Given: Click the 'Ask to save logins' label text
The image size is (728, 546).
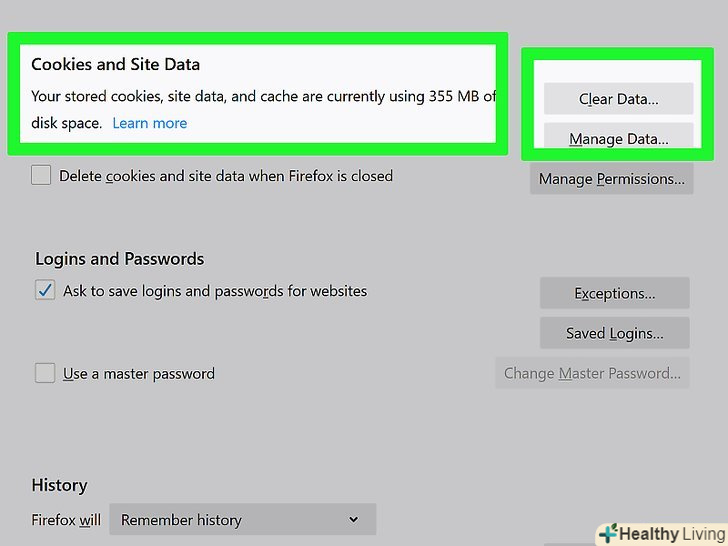Looking at the screenshot, I should coord(215,291).
